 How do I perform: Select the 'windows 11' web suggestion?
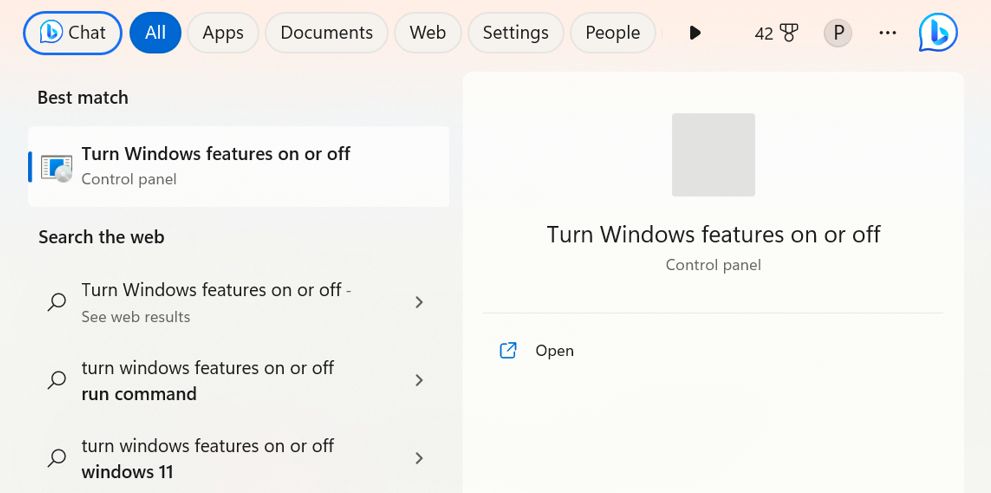pyautogui.click(x=239, y=458)
